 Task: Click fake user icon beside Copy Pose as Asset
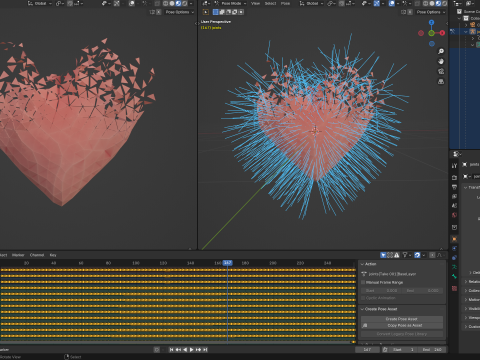point(365,325)
